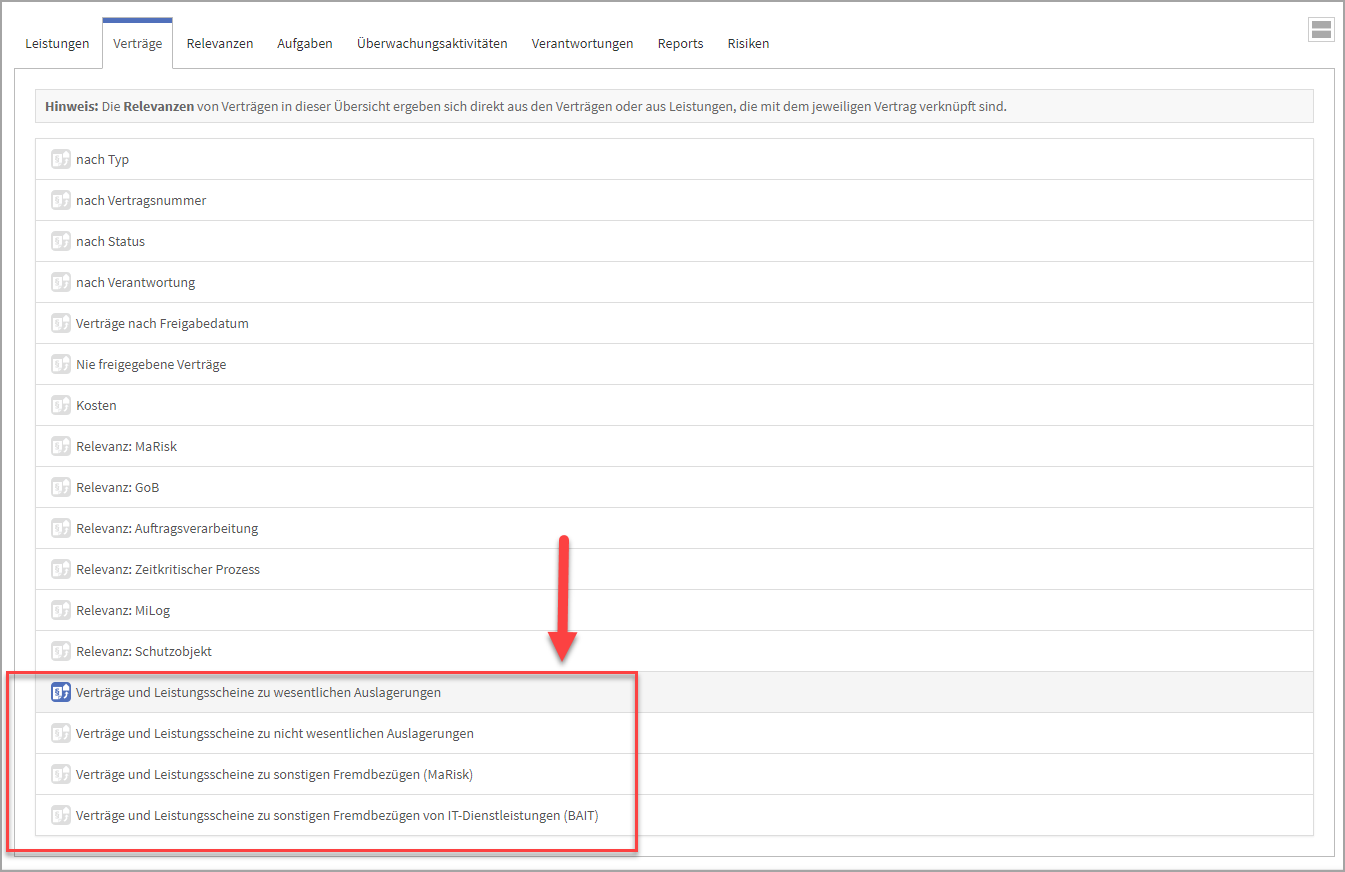Open 'Verträge nach Freigabedatum' report

[162, 323]
